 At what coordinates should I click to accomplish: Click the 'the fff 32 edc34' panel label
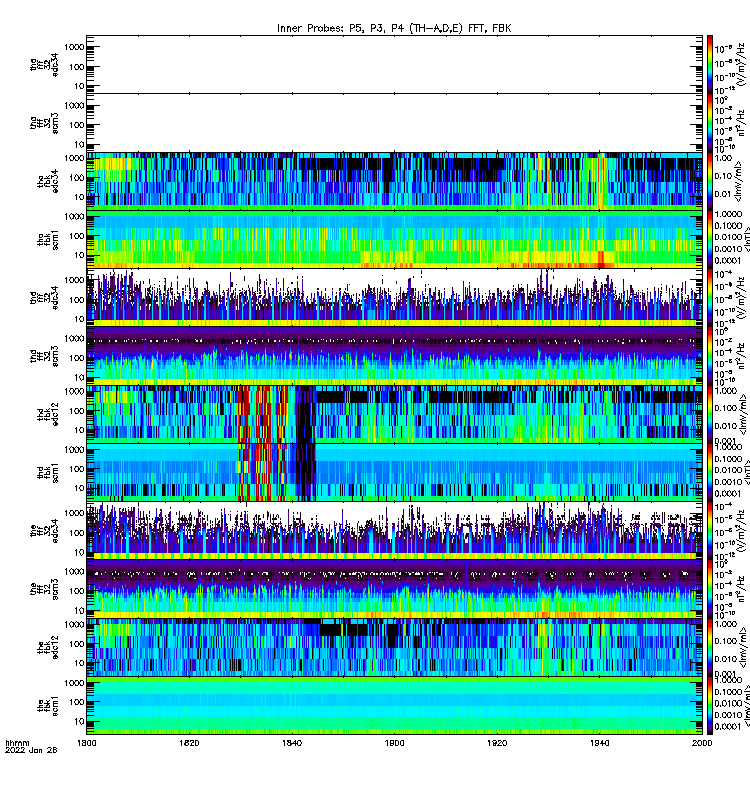click(x=44, y=531)
